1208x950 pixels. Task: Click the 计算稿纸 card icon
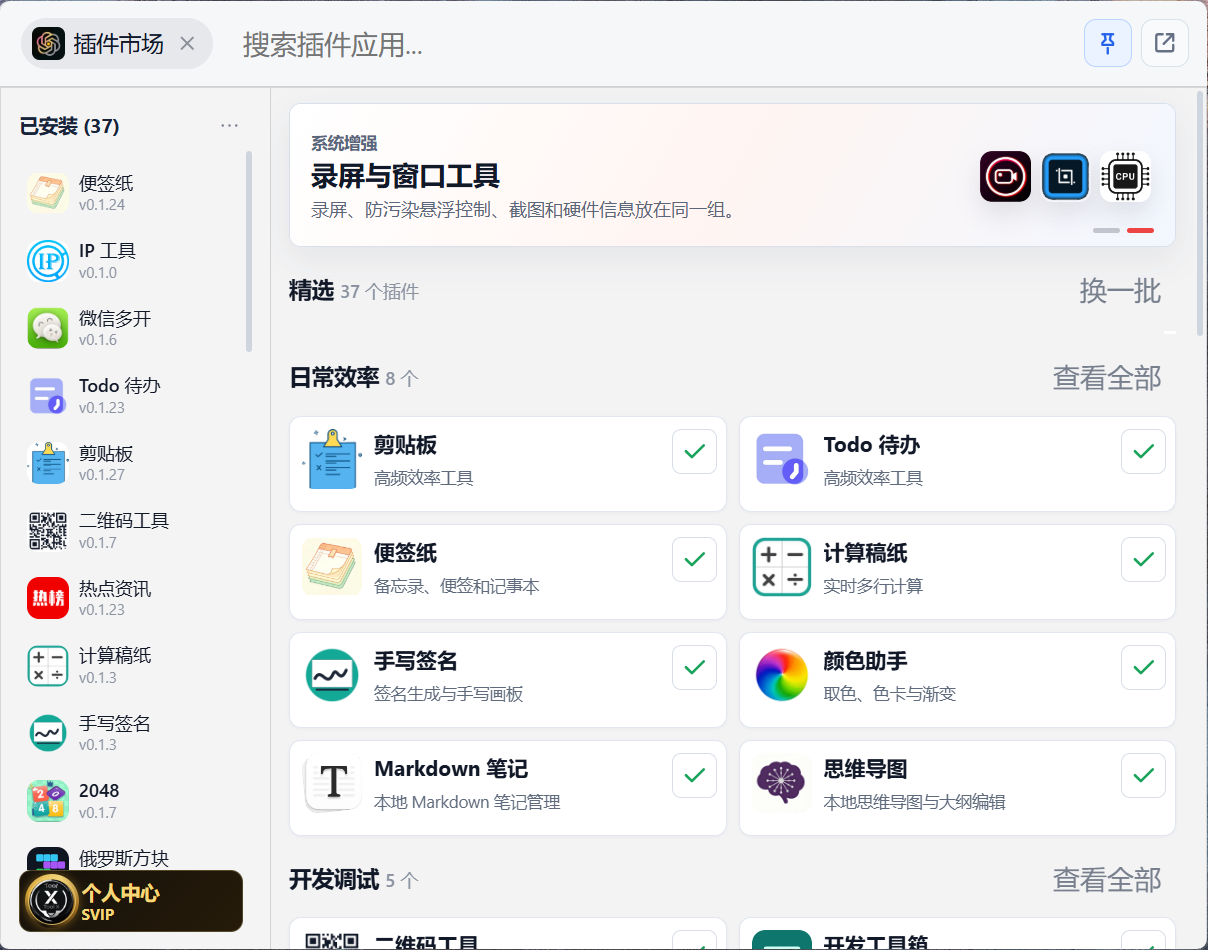click(x=781, y=567)
